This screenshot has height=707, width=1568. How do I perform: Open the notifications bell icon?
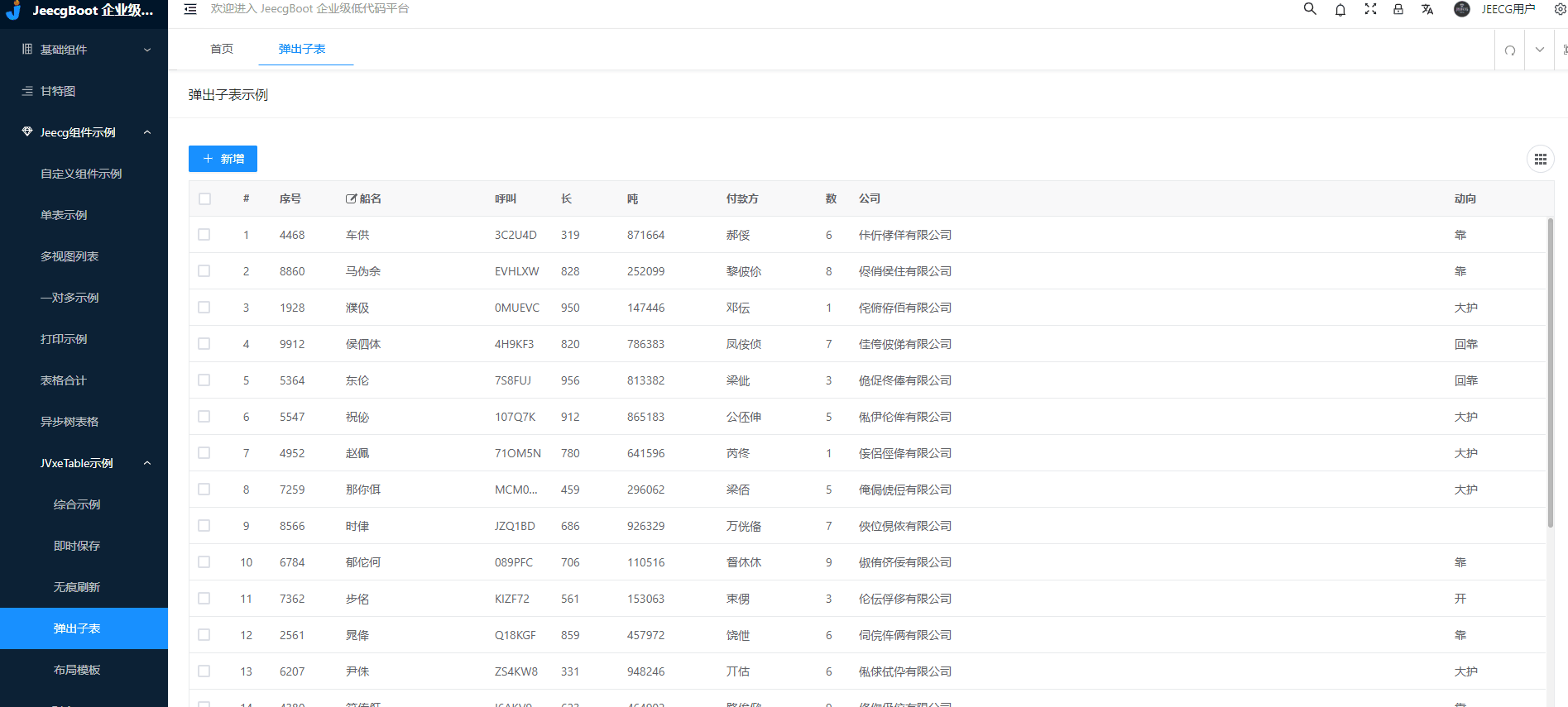click(x=1340, y=9)
